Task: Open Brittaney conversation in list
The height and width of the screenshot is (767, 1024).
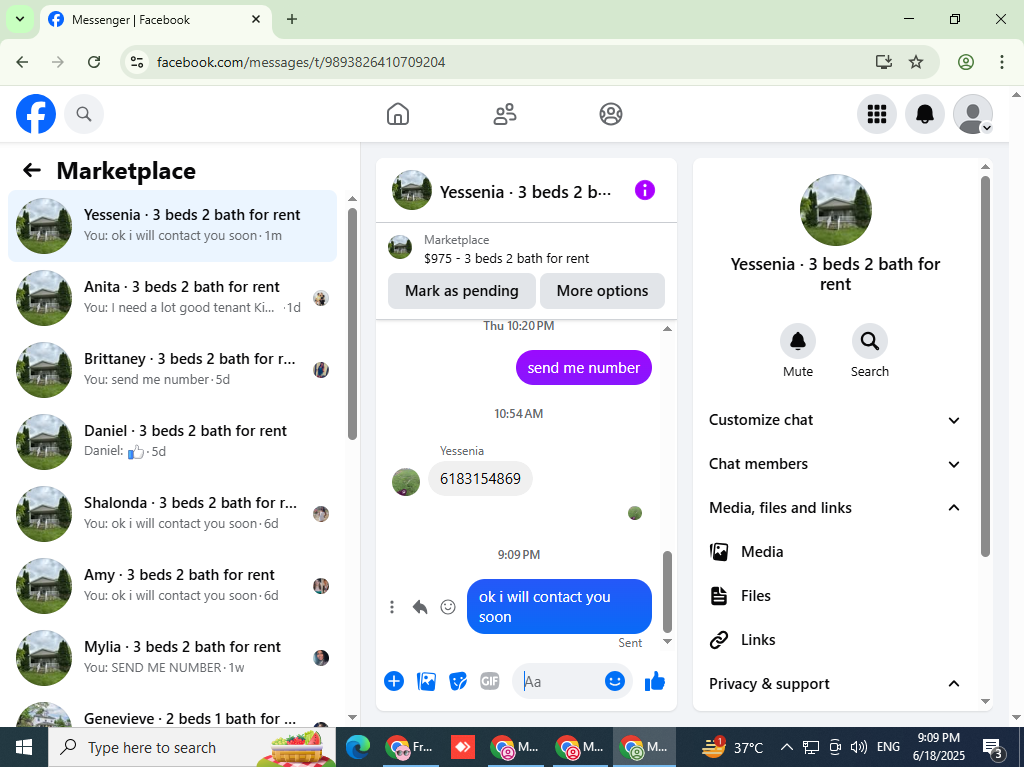Action: tap(172, 370)
